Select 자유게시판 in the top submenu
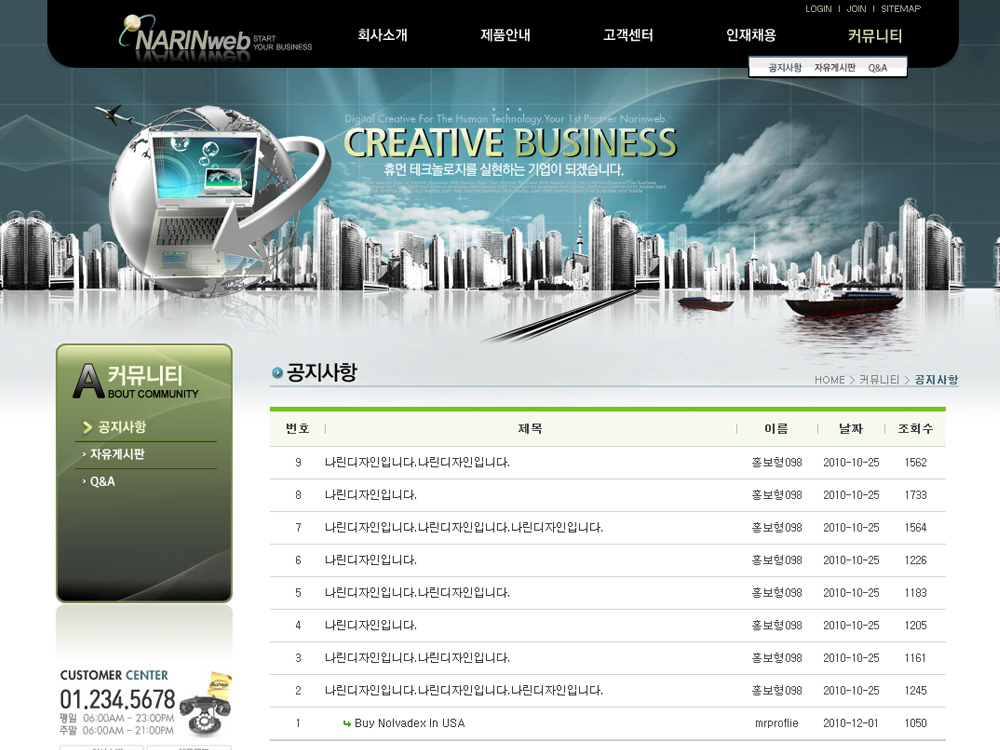 coord(834,68)
